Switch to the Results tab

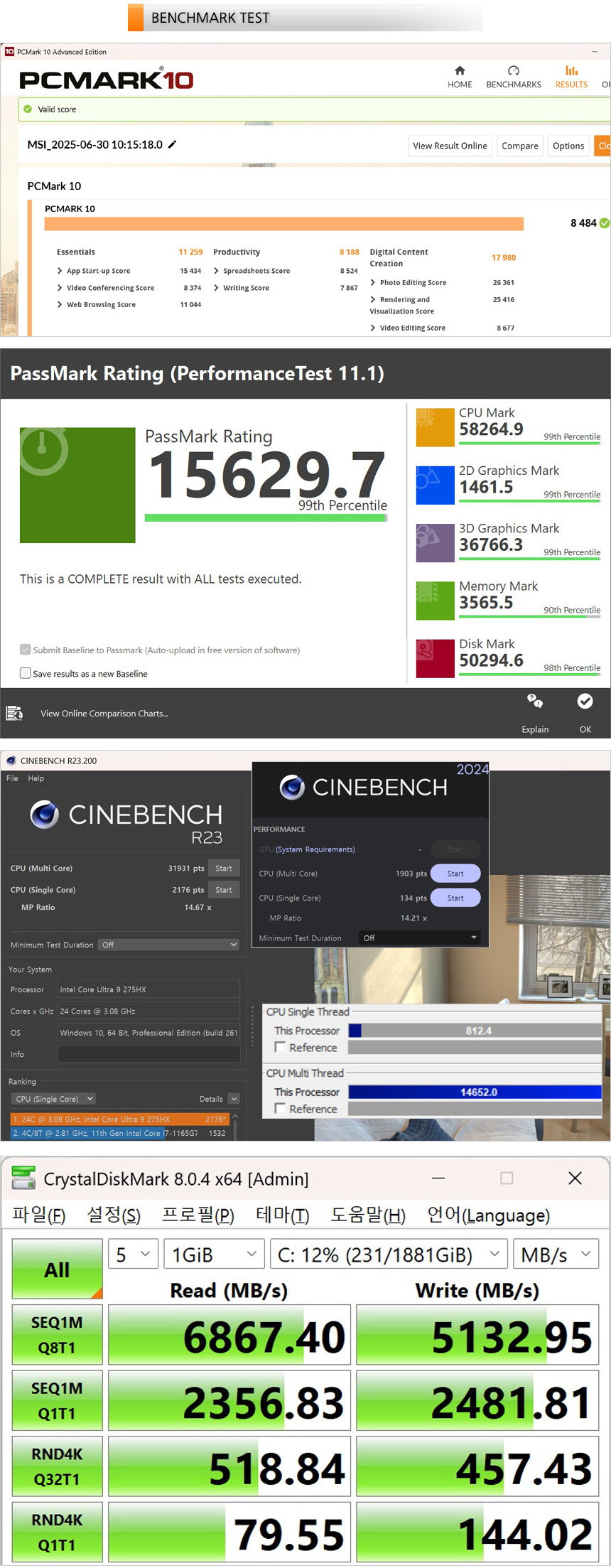[x=571, y=77]
